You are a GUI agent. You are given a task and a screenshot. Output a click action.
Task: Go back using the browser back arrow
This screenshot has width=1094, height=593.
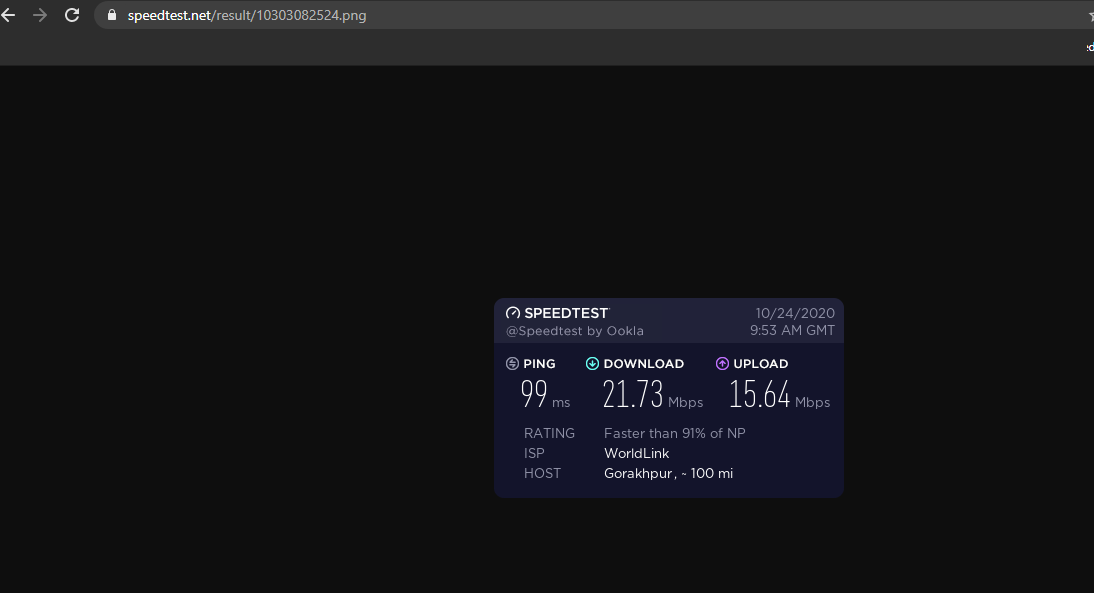(8, 15)
